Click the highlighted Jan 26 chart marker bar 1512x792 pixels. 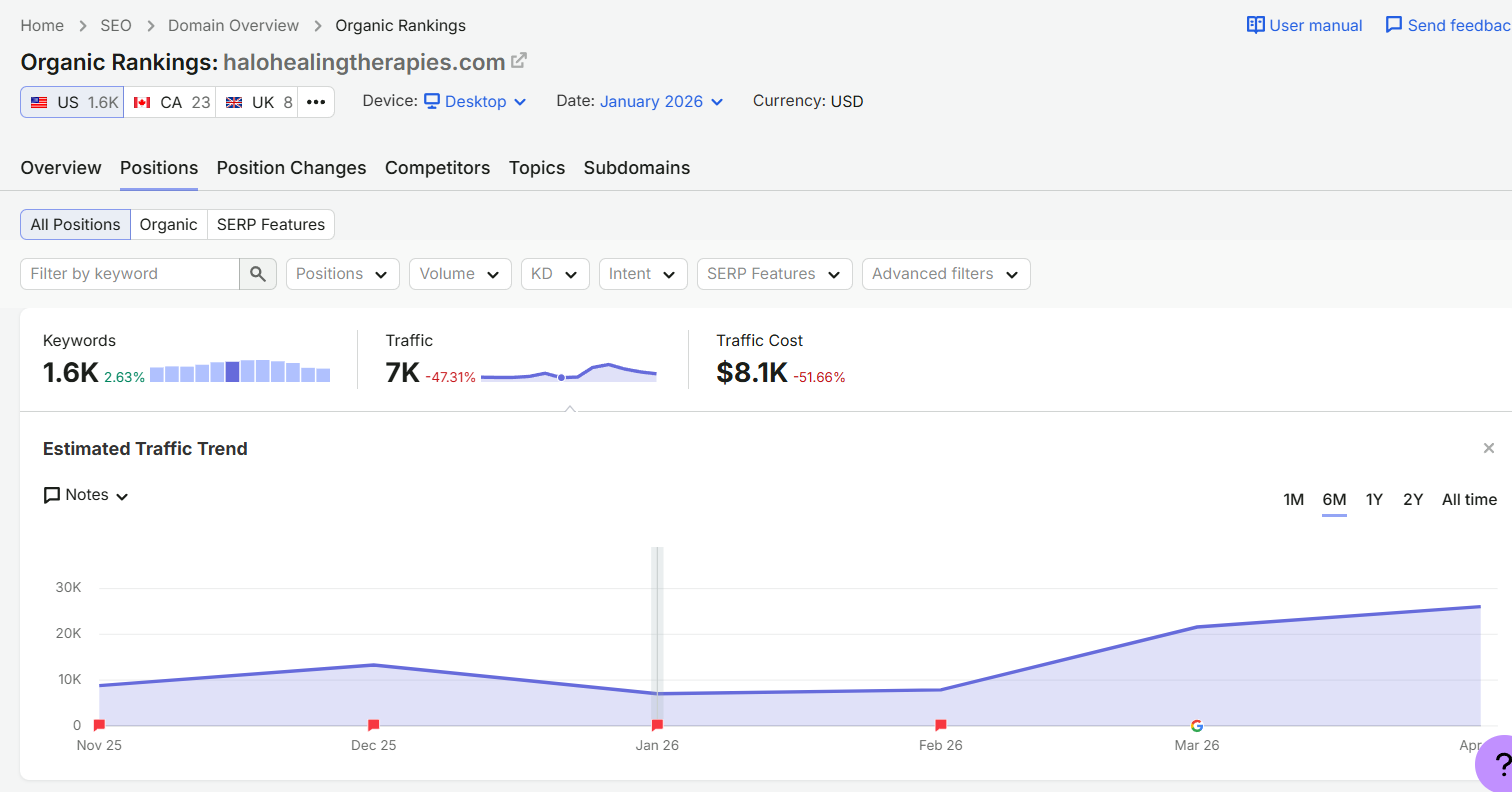point(657,636)
